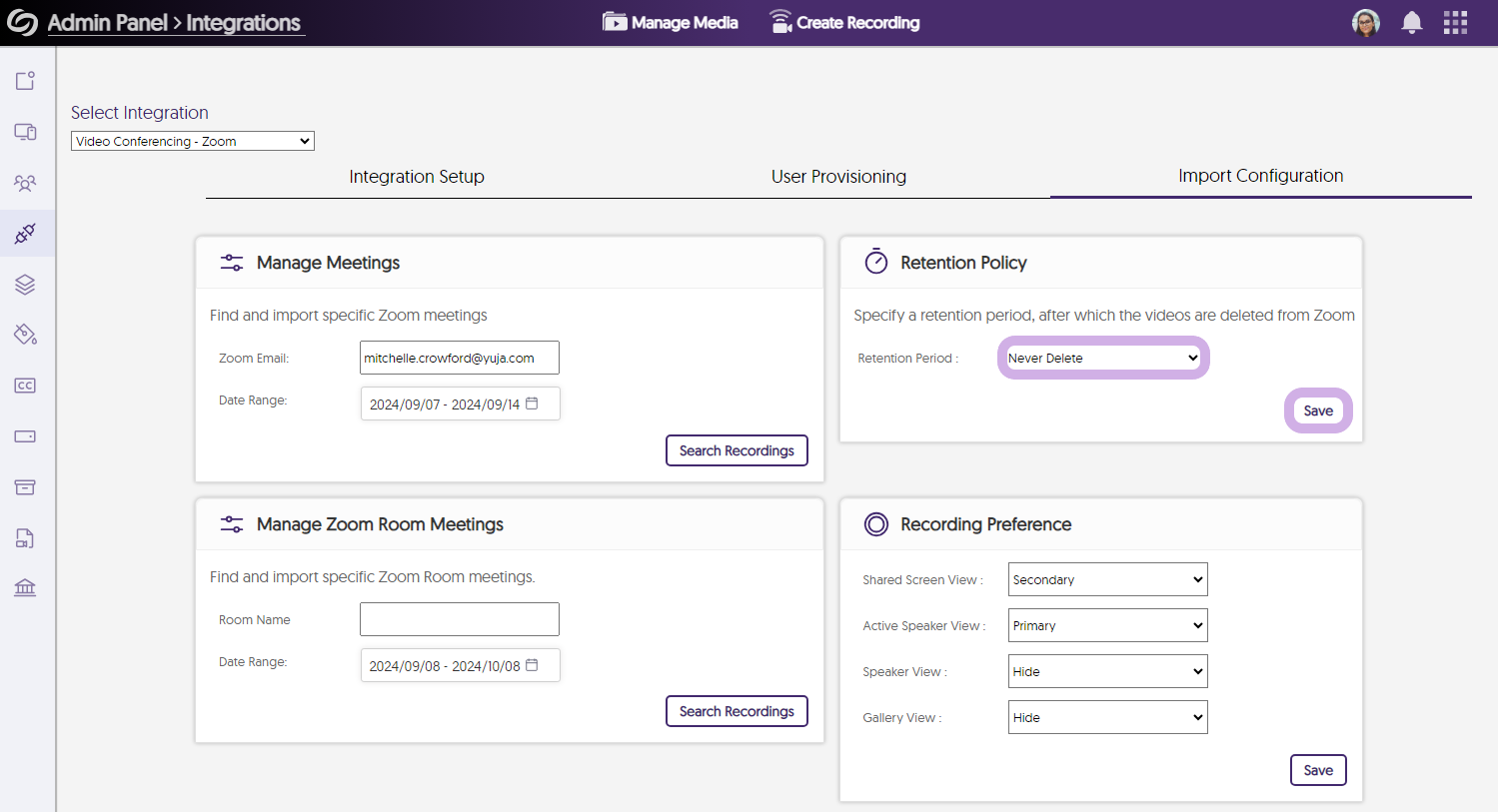1498x812 pixels.
Task: Click the Integrations breadcrumb link
Action: click(244, 23)
